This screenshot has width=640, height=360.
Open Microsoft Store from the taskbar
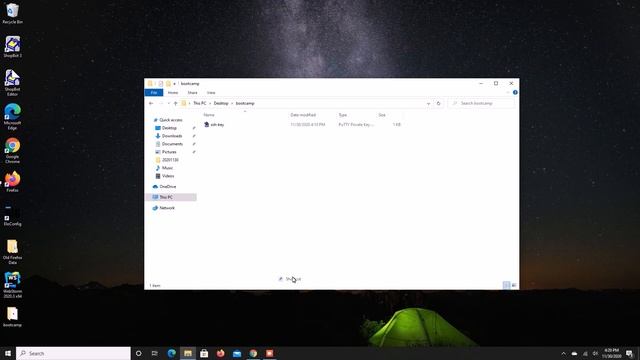(204, 353)
